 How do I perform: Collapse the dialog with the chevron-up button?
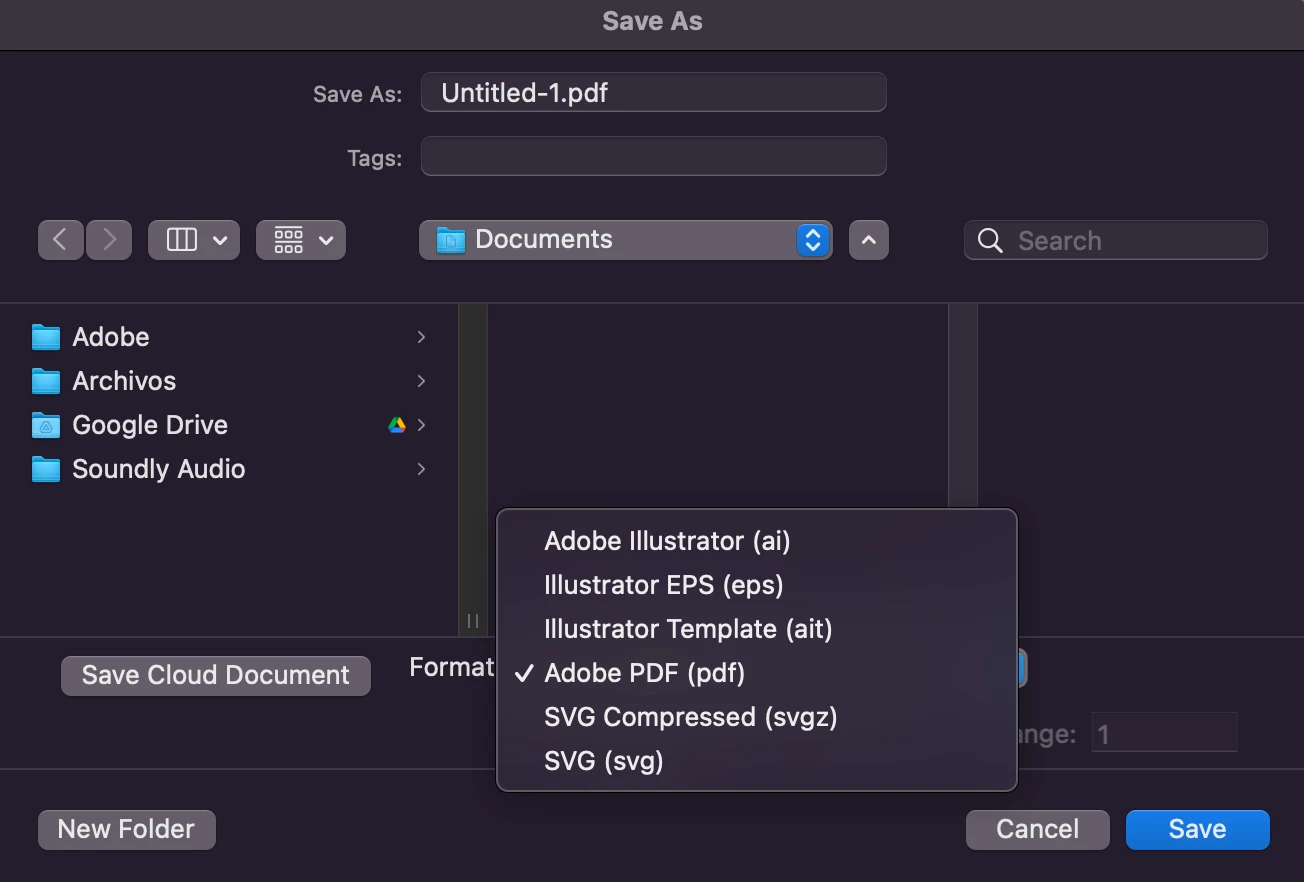869,240
